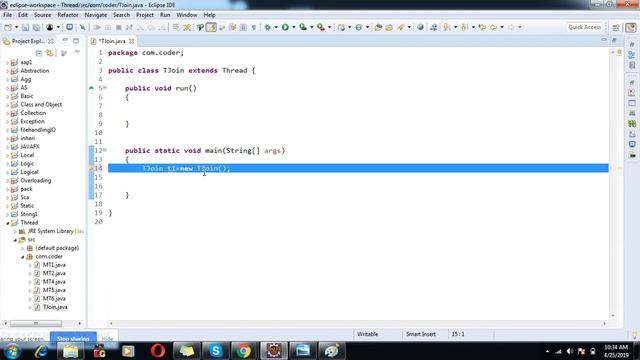Click the Previous Annotation icon
The height and width of the screenshot is (360, 640).
[x=464, y=27]
